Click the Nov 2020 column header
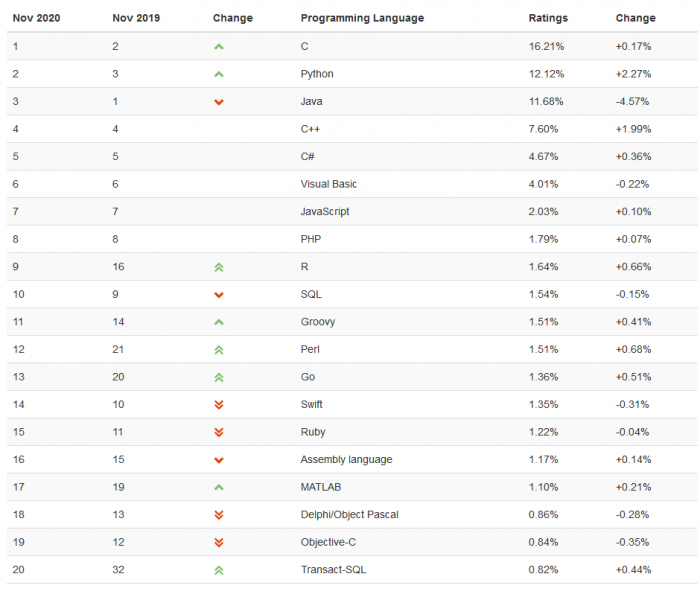Viewport: 700px width, 600px height. click(37, 18)
